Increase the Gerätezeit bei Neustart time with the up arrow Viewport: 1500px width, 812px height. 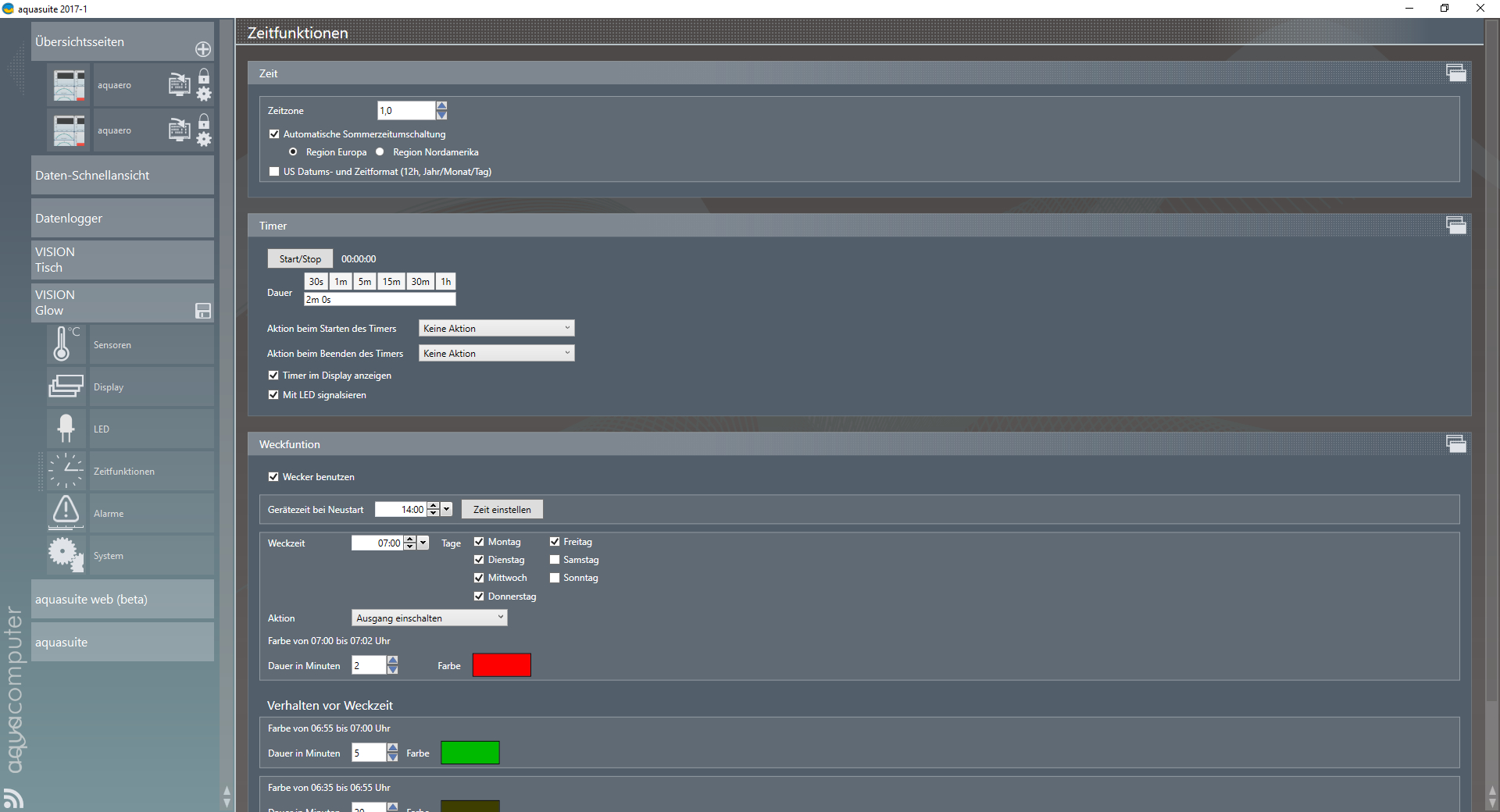[434, 506]
